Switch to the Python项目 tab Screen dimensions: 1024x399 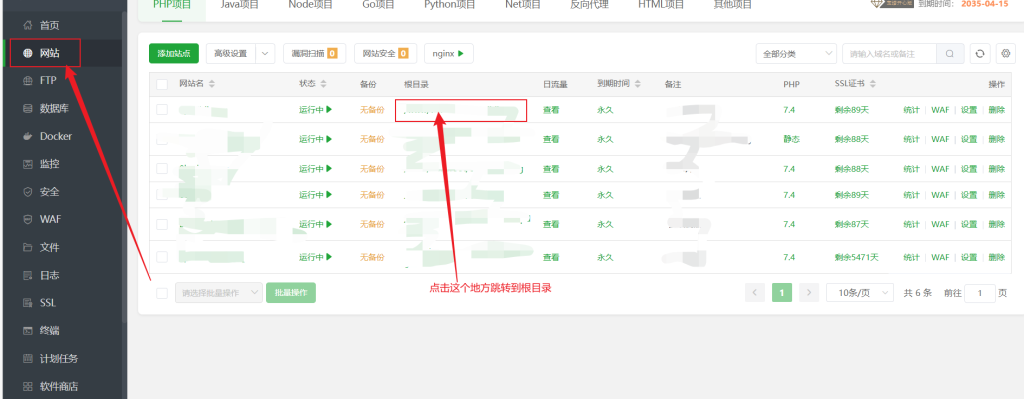coord(450,5)
